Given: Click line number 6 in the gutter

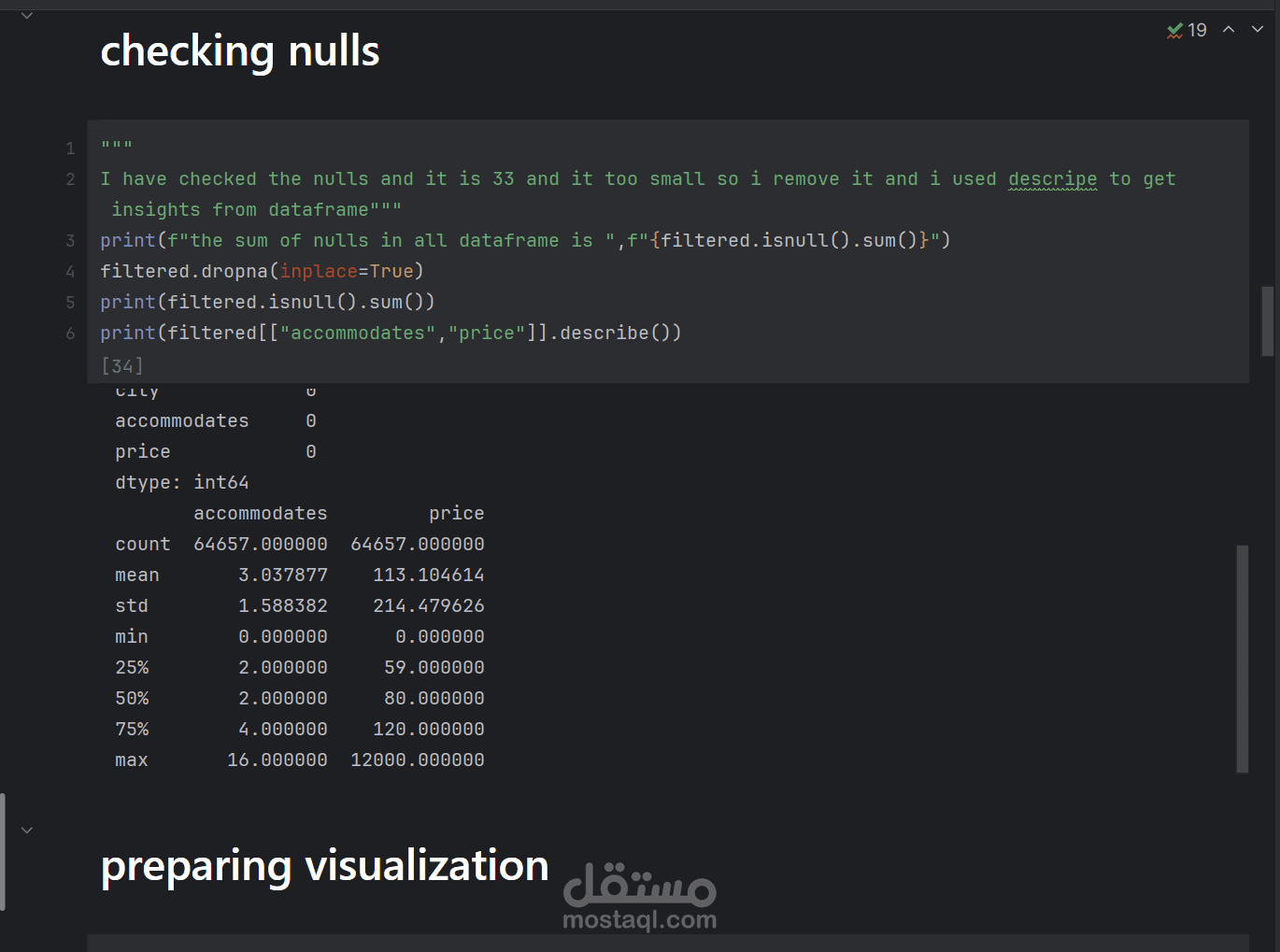Looking at the screenshot, I should [70, 334].
